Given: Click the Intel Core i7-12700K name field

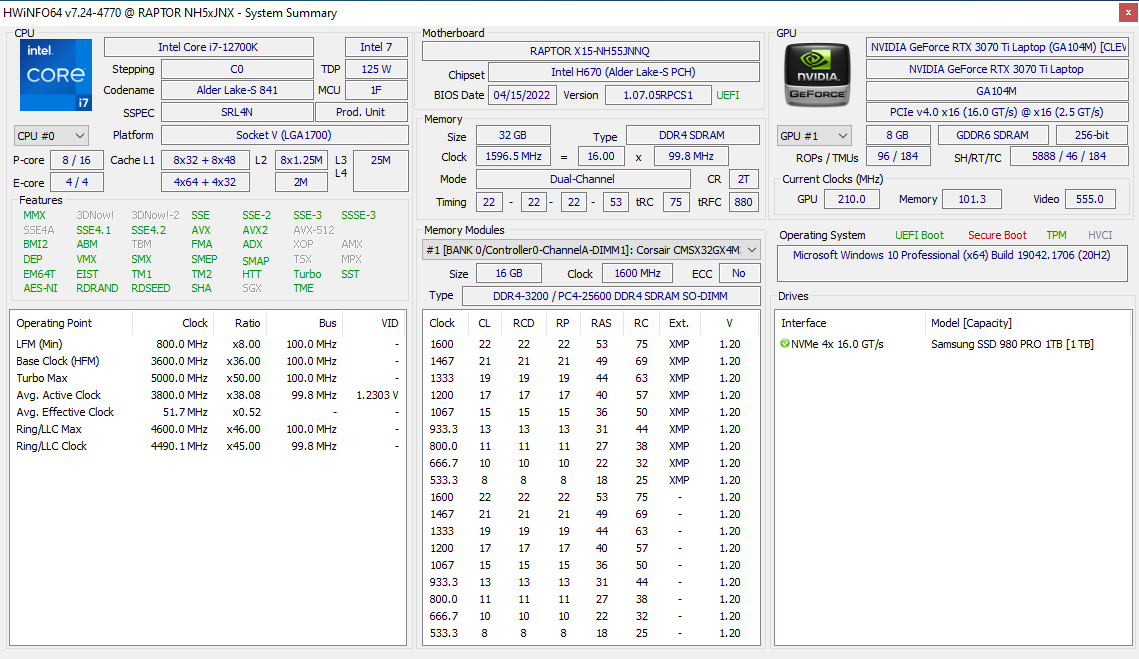Looking at the screenshot, I should [208, 47].
